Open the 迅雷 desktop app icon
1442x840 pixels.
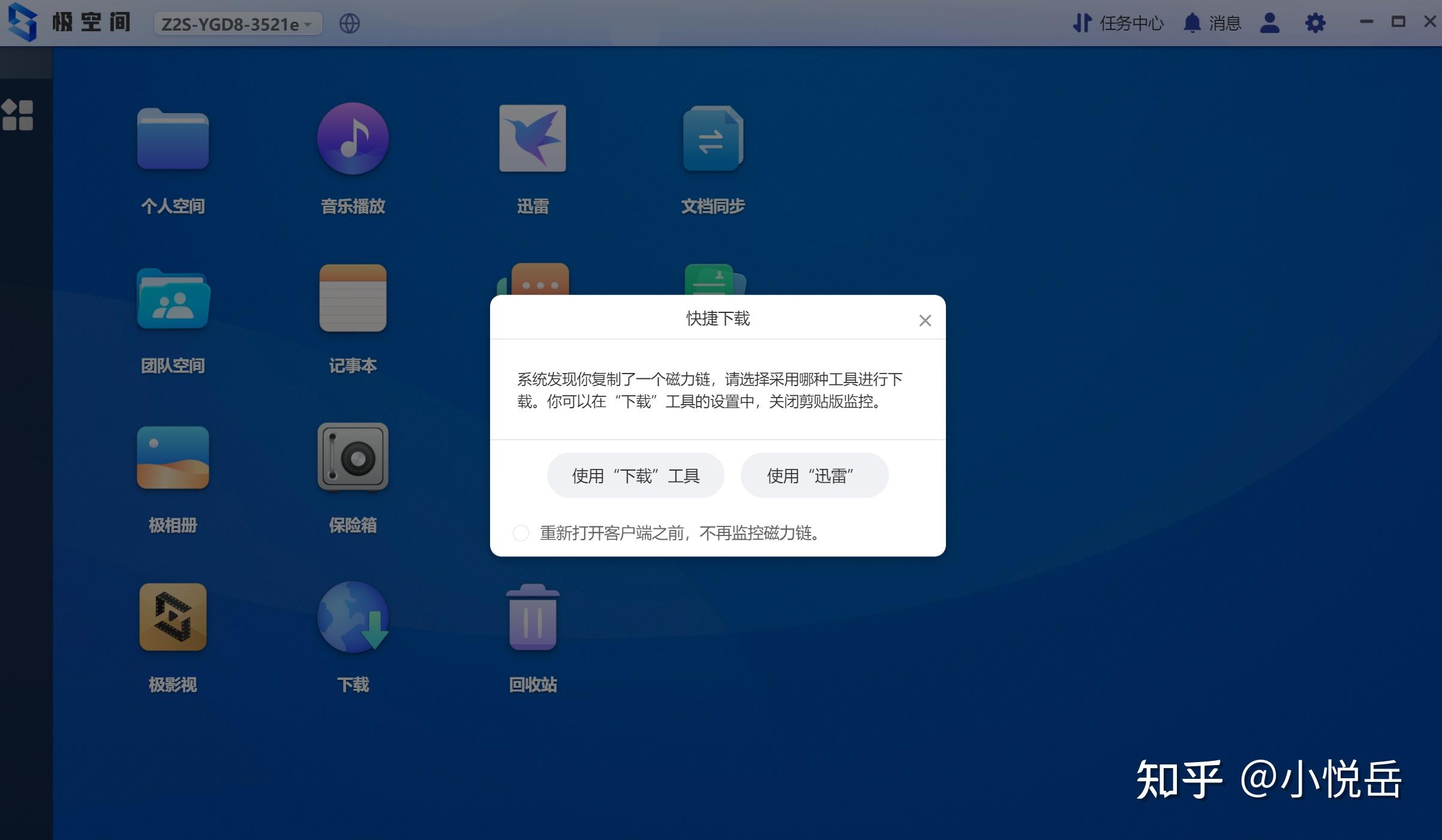tap(533, 139)
